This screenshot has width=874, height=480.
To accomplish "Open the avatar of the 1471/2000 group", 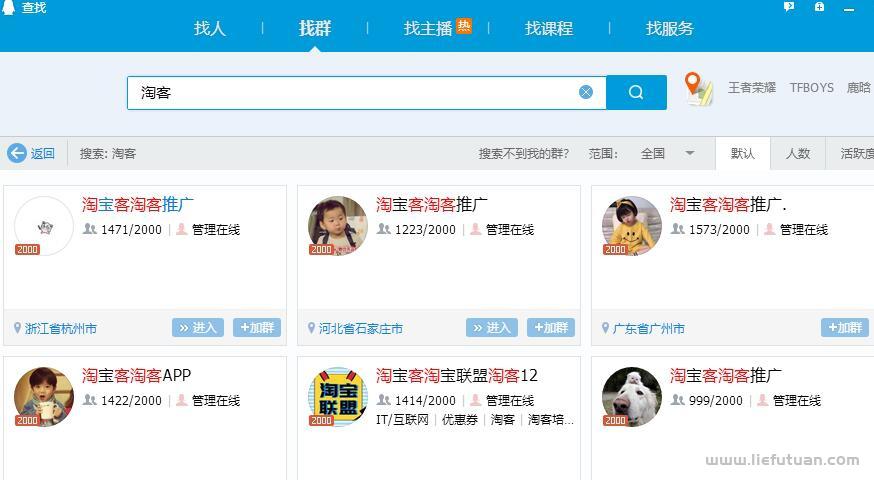I will click(44, 226).
